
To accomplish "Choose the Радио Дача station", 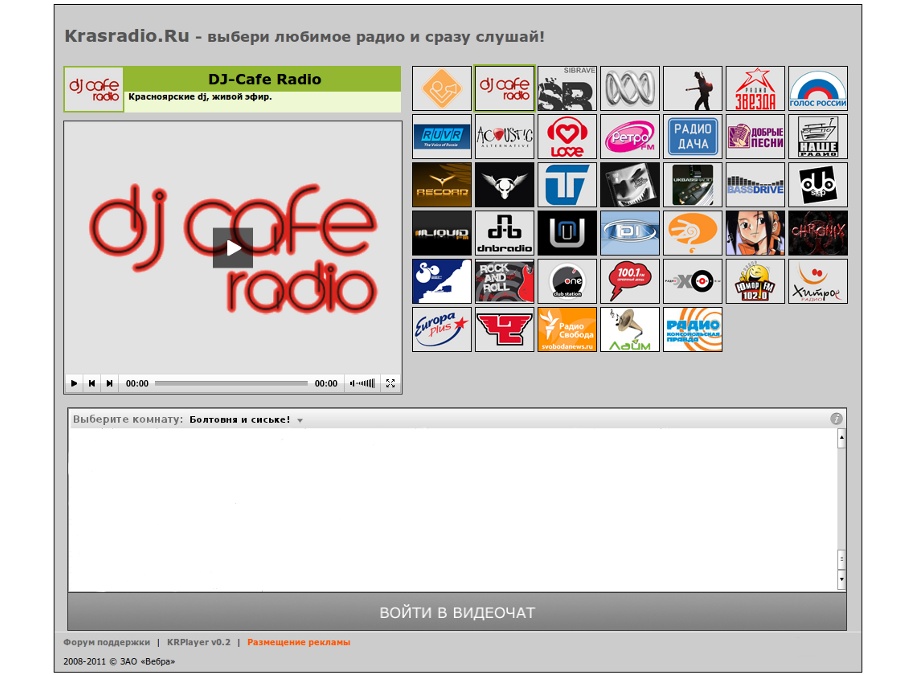I will tap(693, 137).
